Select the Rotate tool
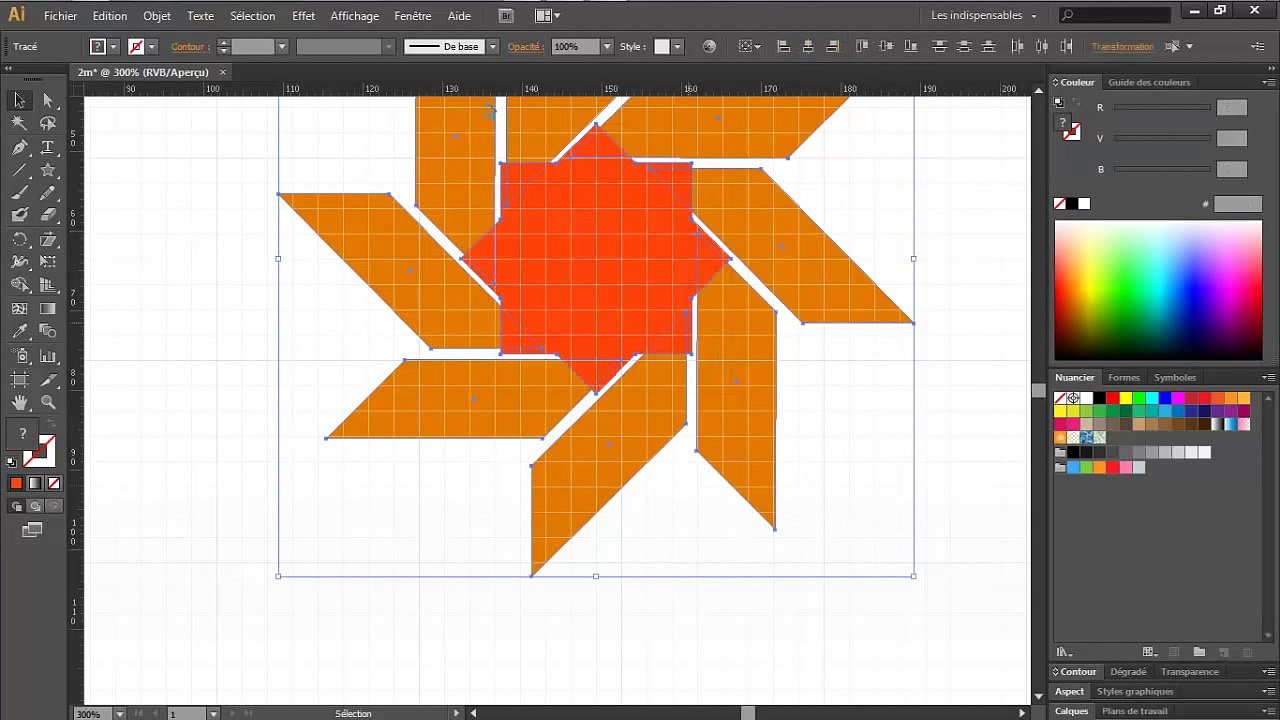The height and width of the screenshot is (720, 1280). pos(19,240)
